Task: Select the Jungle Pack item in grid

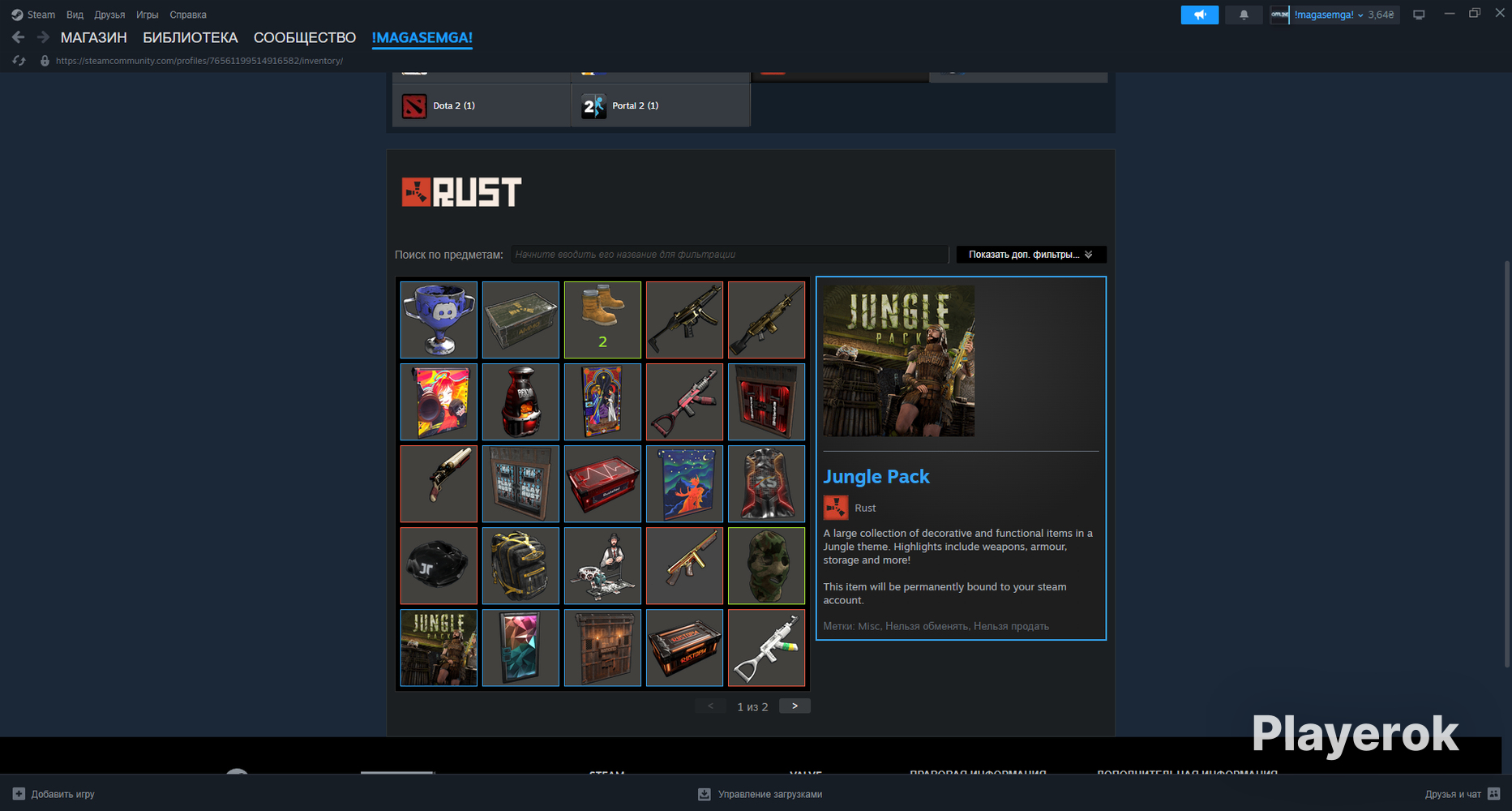Action: [439, 647]
